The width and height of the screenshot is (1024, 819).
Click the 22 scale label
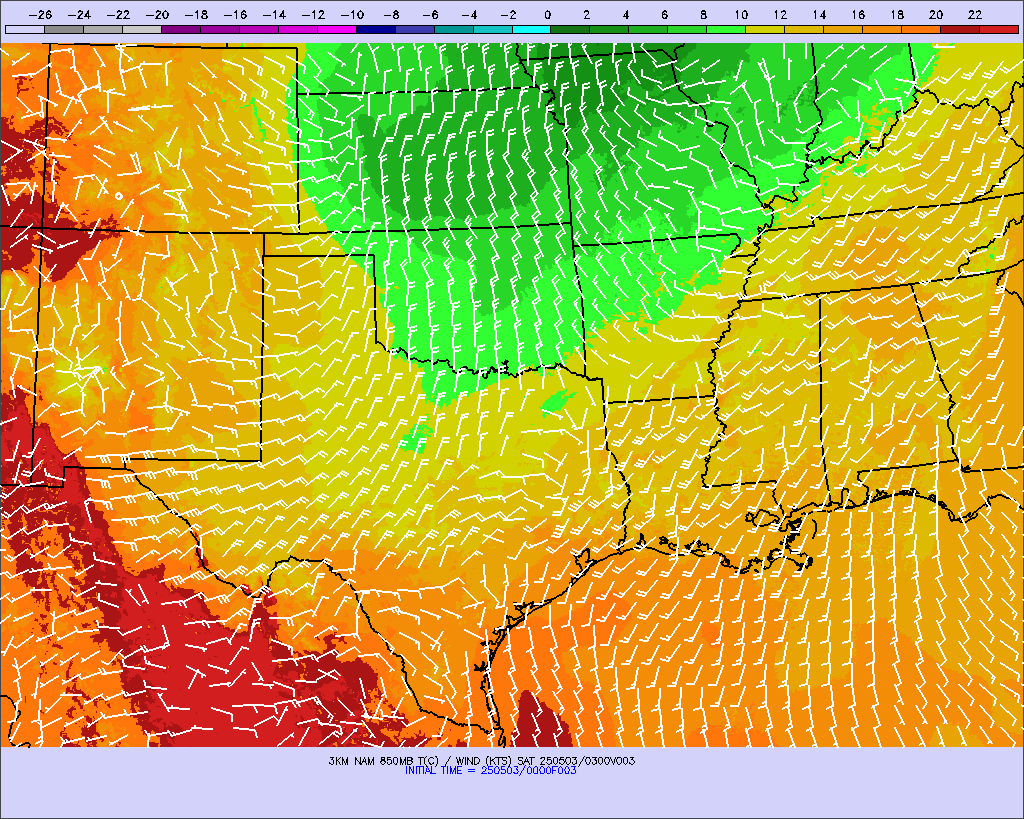tap(975, 15)
